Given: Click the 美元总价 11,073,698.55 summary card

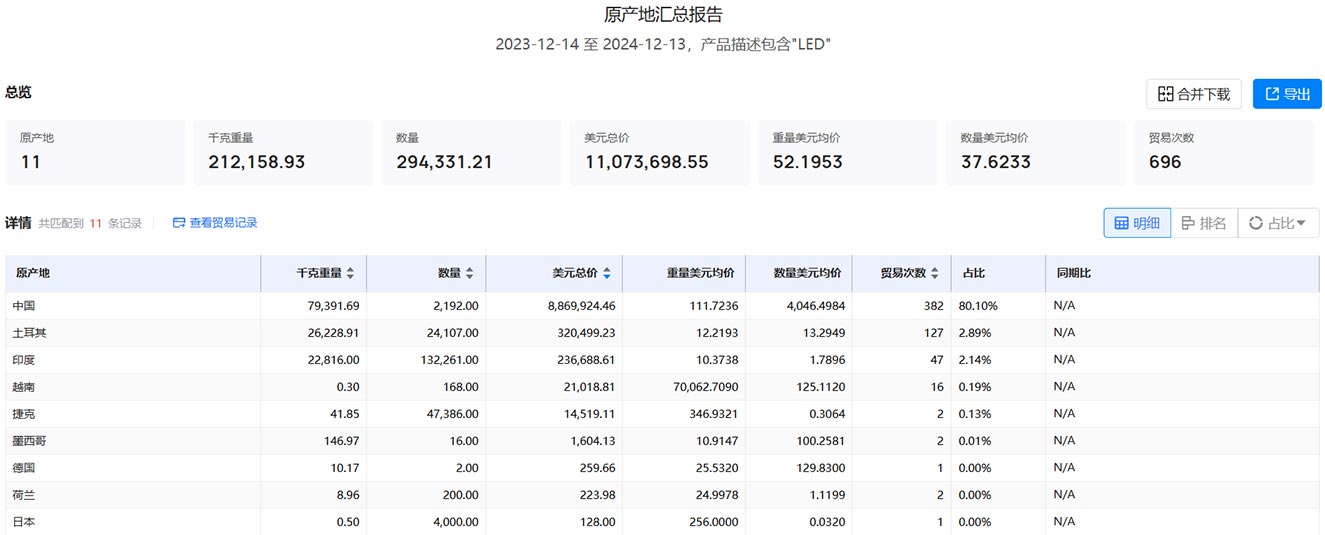Looking at the screenshot, I should click(x=660, y=152).
